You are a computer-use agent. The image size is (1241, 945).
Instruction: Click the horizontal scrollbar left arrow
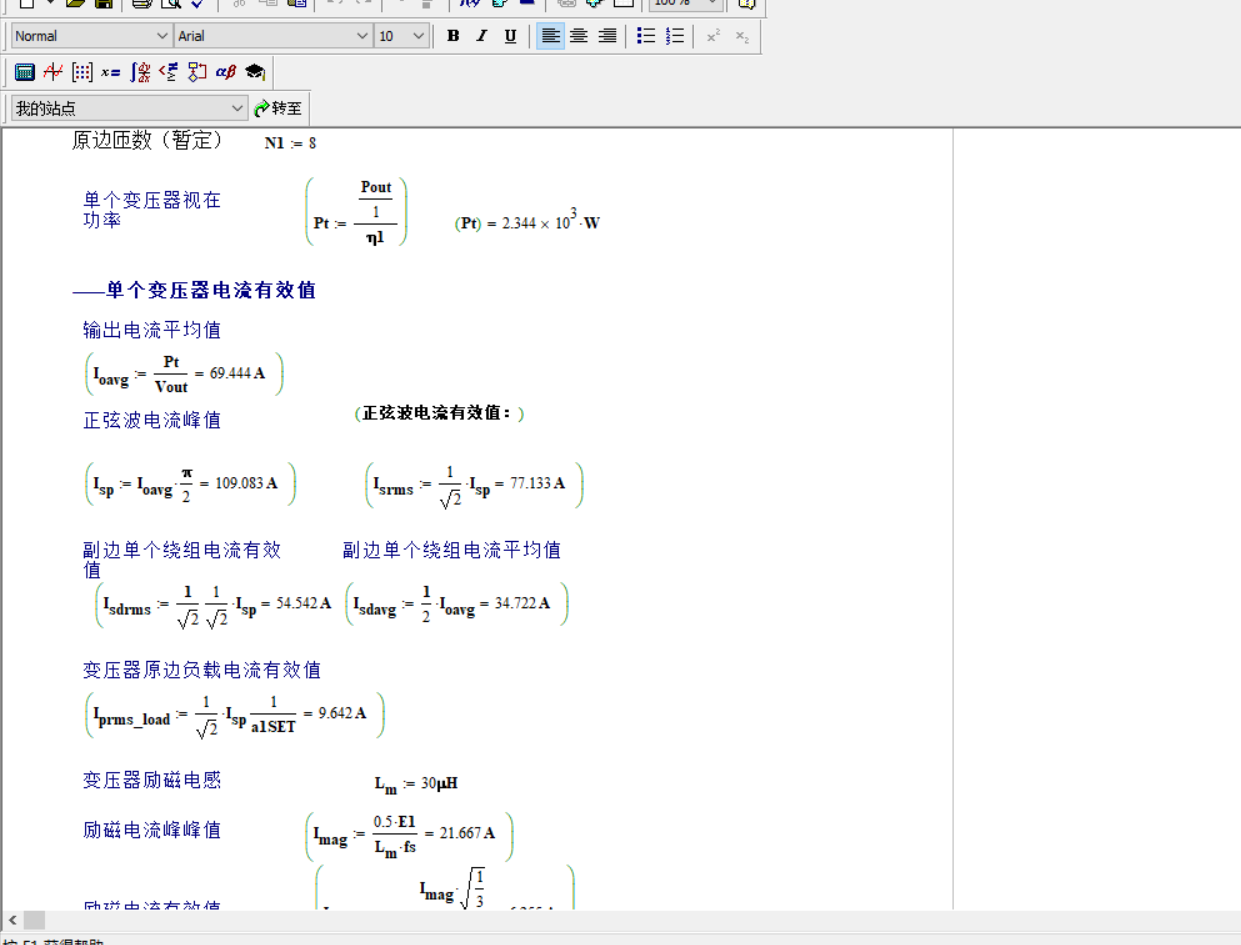pyautogui.click(x=12, y=920)
